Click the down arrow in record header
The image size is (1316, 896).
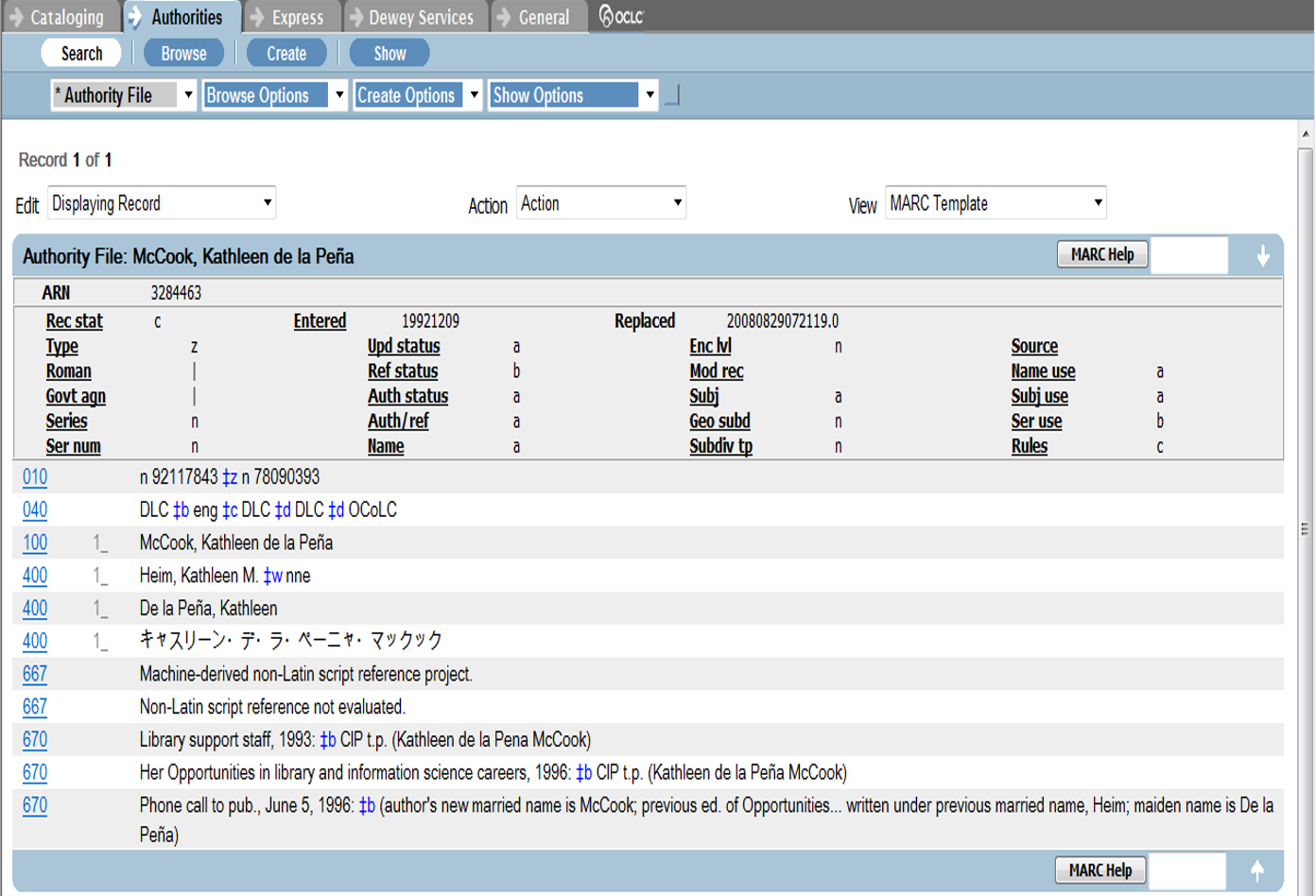tap(1262, 256)
